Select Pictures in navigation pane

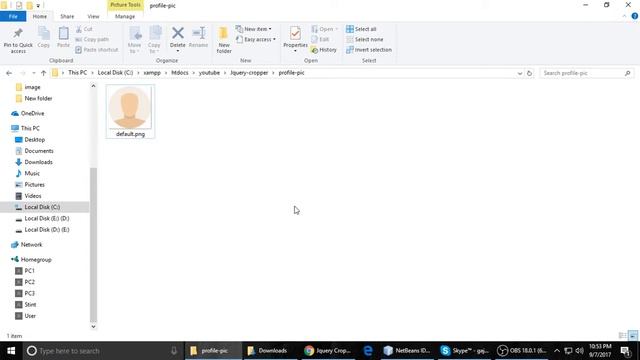pyautogui.click(x=34, y=185)
